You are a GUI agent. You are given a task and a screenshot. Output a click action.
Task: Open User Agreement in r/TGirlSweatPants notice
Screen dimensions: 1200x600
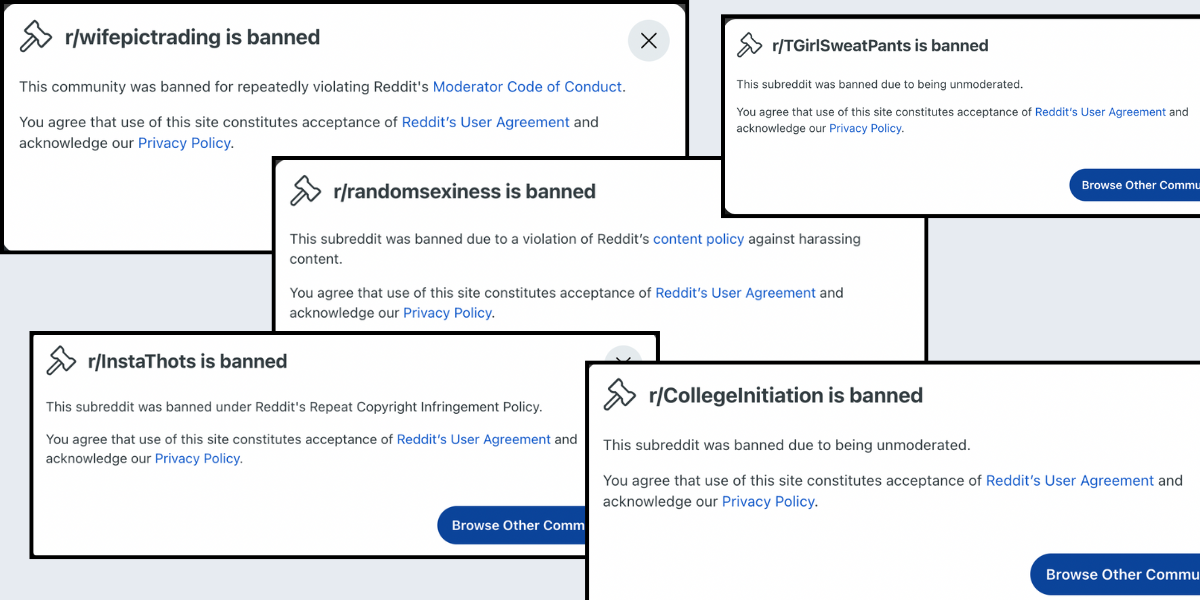pos(1100,112)
